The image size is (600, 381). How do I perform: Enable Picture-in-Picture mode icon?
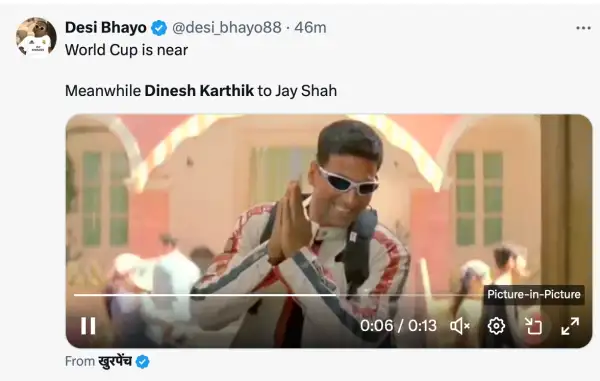pos(533,326)
